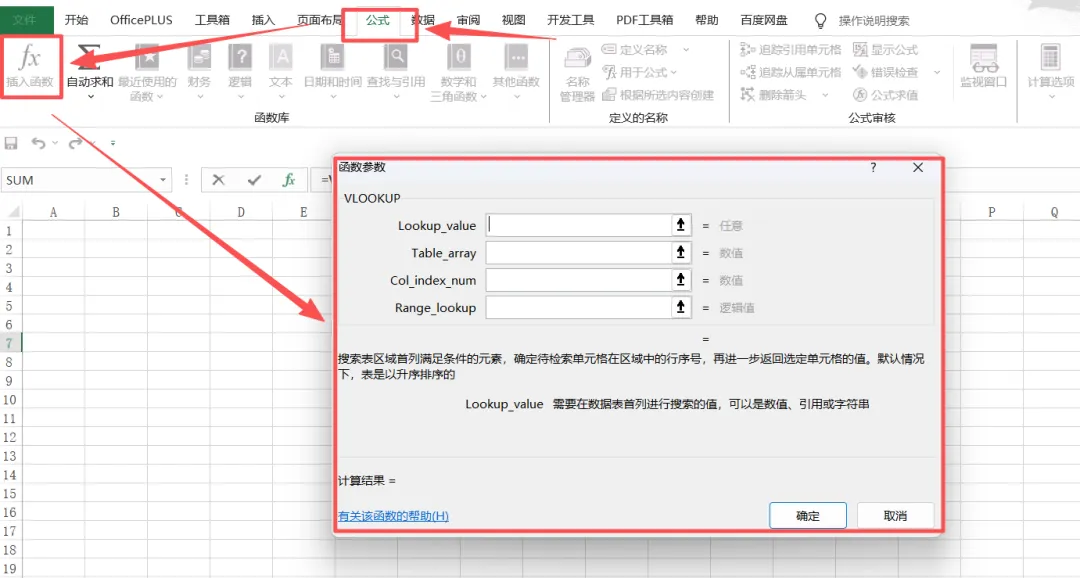Open More Functions (其他函数) icon

point(517,58)
